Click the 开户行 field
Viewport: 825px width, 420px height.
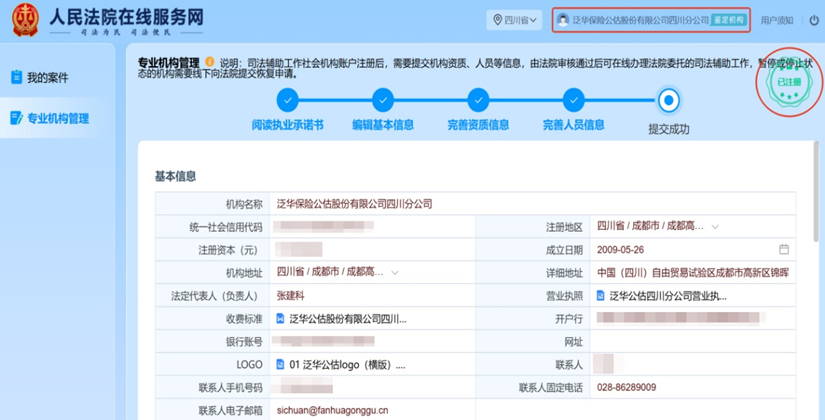692,318
